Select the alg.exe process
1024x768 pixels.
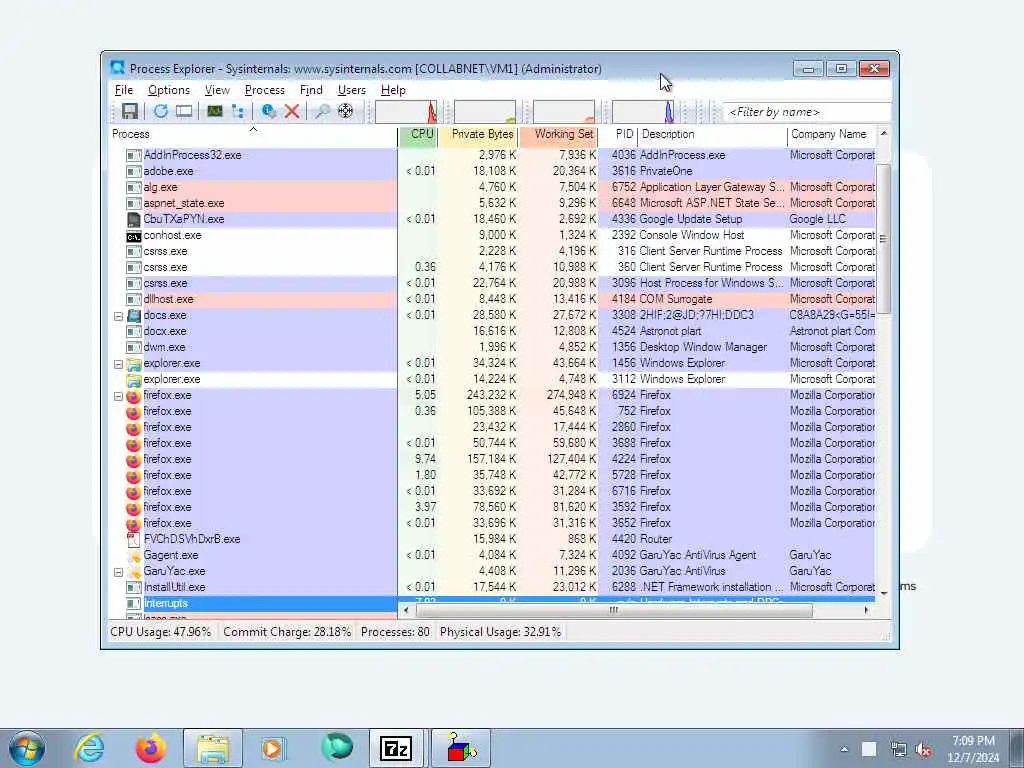coord(493,187)
